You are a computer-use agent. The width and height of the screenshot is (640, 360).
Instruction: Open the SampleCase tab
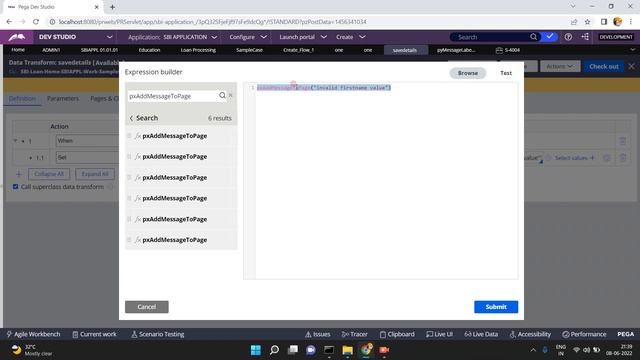coord(249,50)
